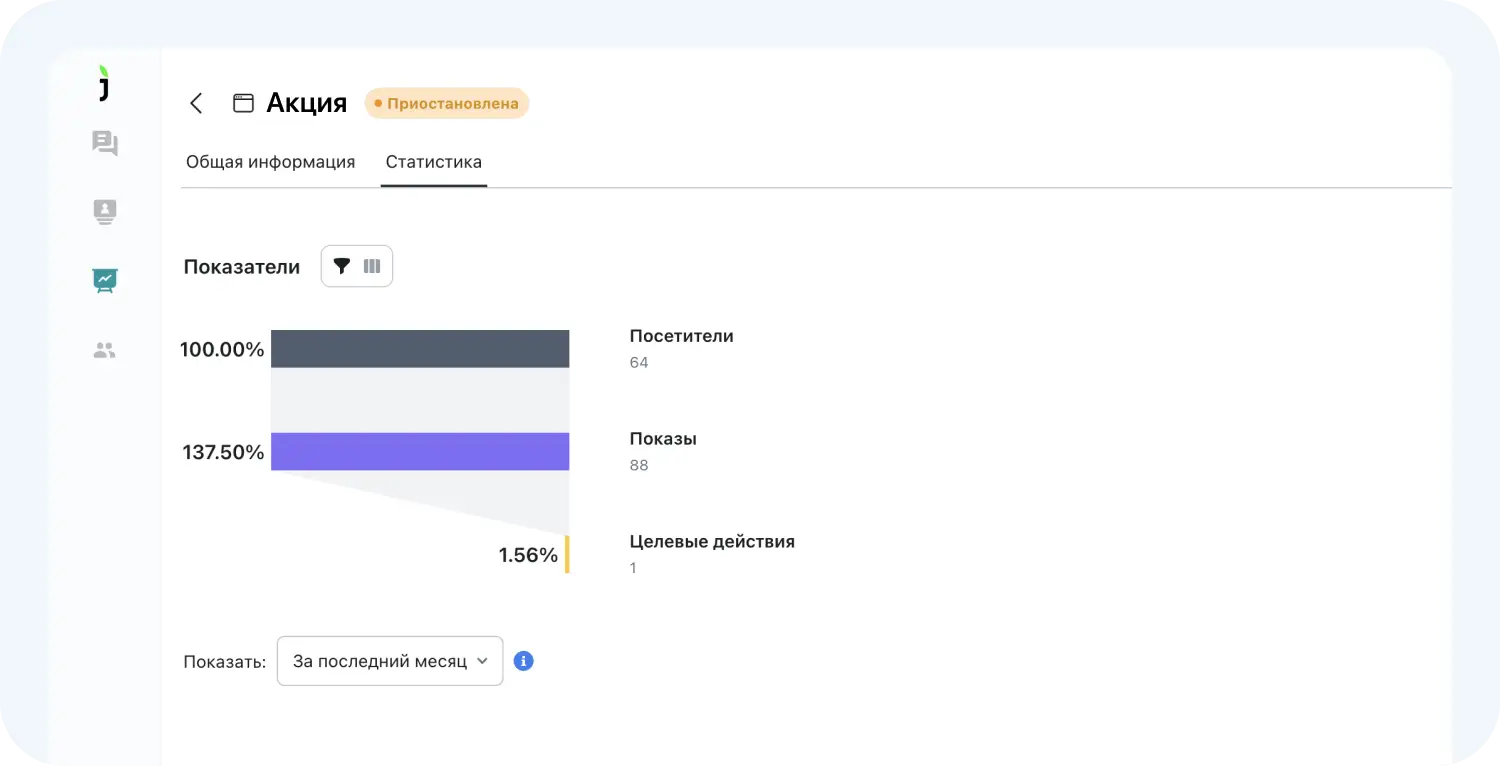Click the yellow Целевые действия bar
1500x766 pixels.
tap(567, 554)
